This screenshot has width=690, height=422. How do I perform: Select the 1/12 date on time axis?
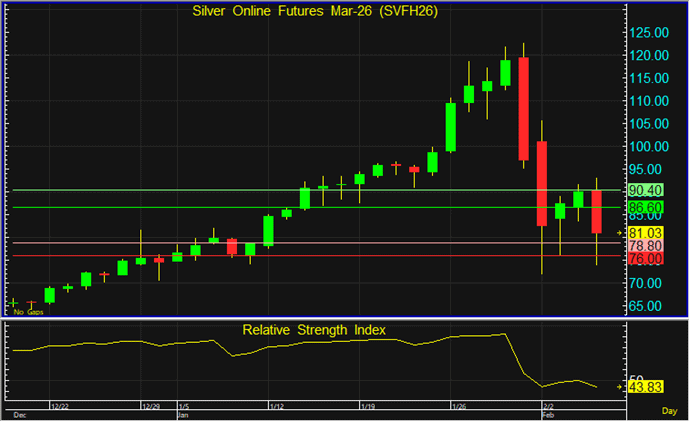(278, 406)
